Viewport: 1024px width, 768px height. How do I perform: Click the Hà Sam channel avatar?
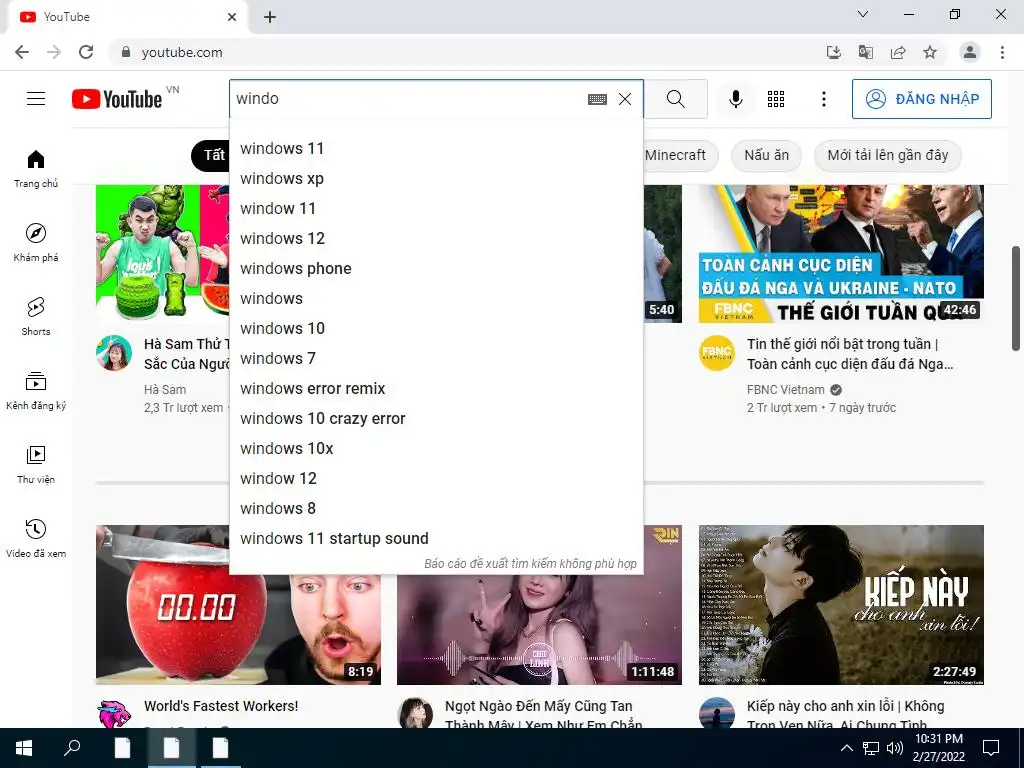coord(114,353)
